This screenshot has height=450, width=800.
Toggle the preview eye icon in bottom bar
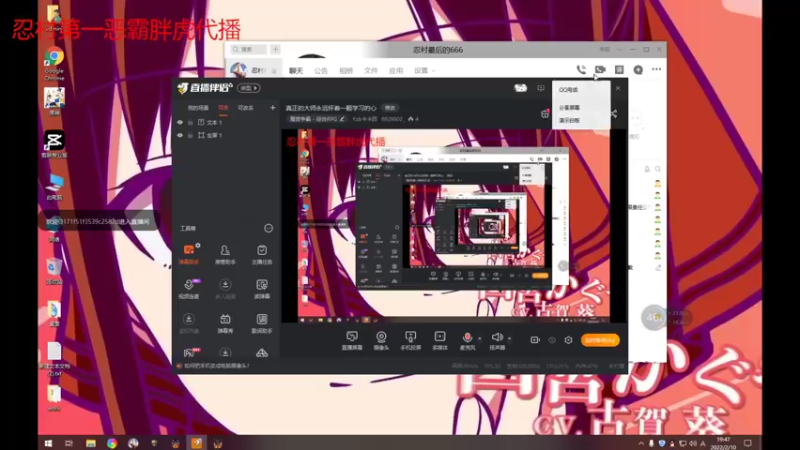[552, 340]
